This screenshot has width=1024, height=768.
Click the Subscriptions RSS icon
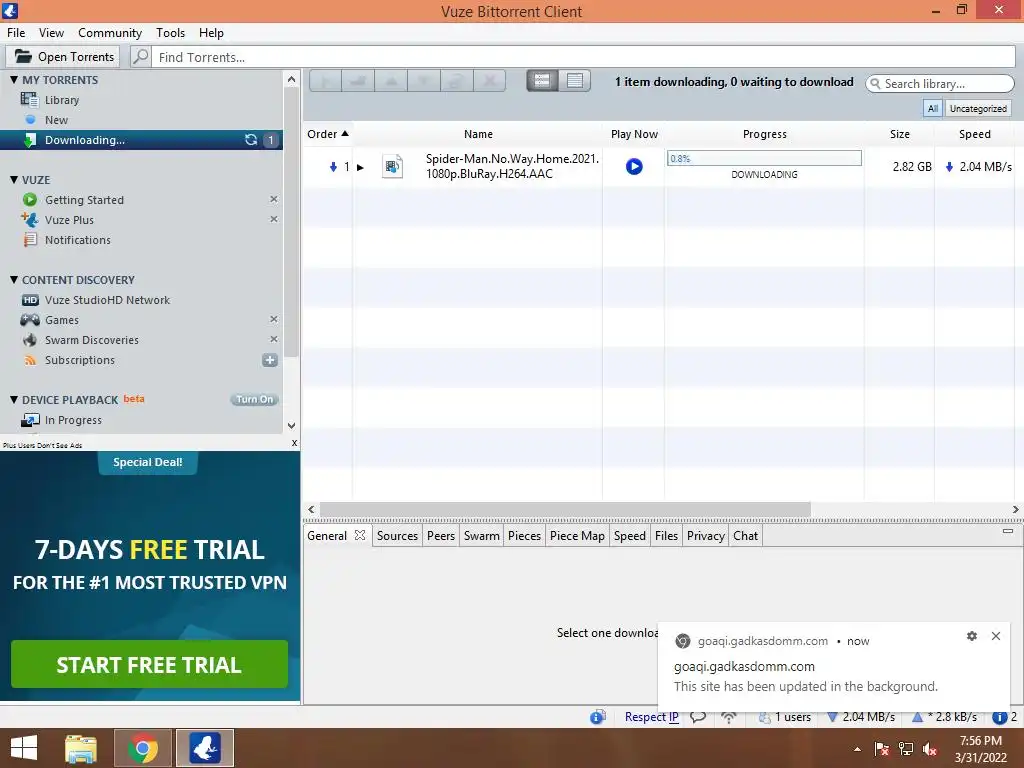pyautogui.click(x=30, y=360)
